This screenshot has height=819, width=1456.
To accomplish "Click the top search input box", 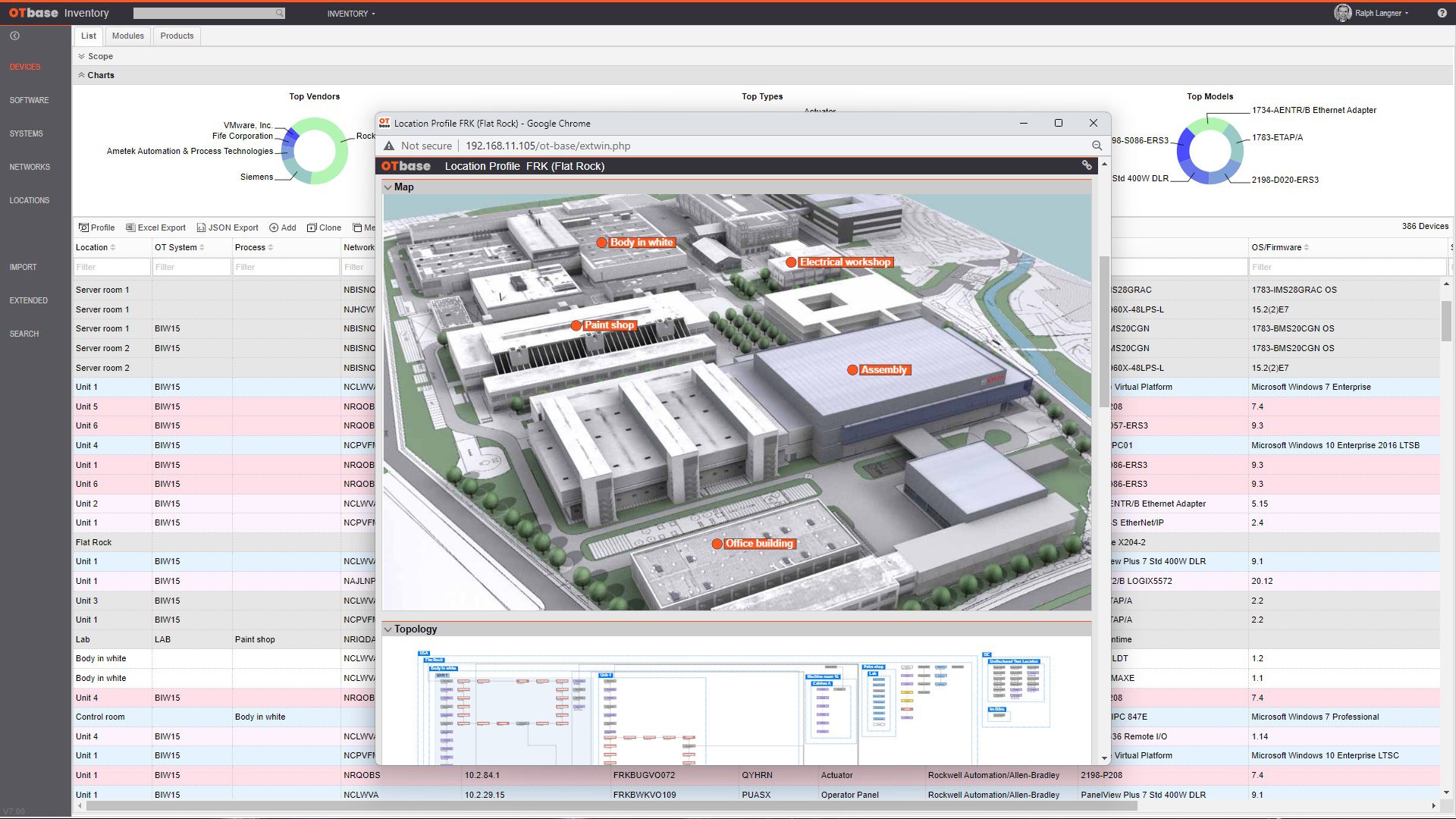I will tap(203, 13).
